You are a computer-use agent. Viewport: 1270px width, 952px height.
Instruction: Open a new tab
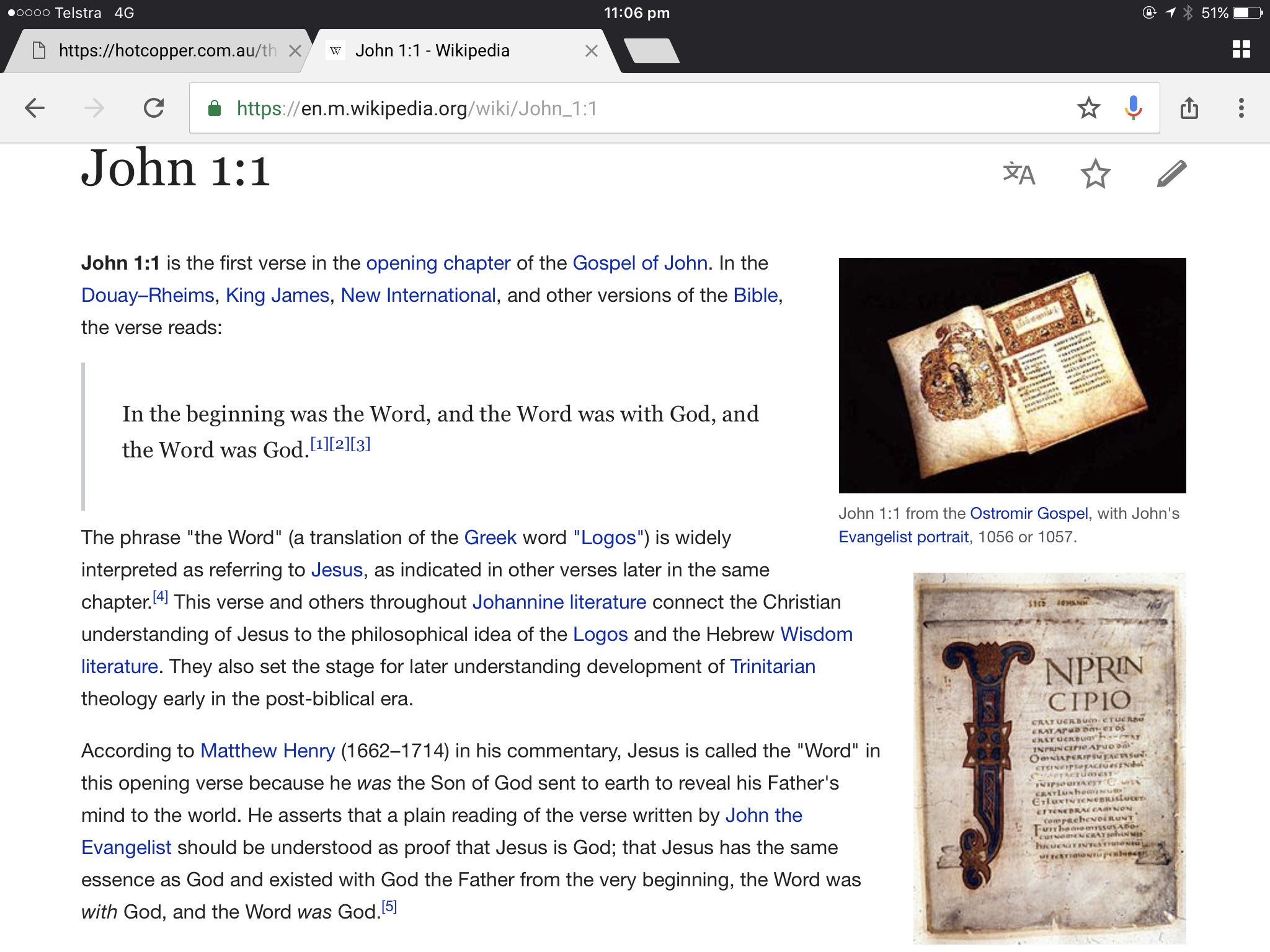click(x=651, y=51)
